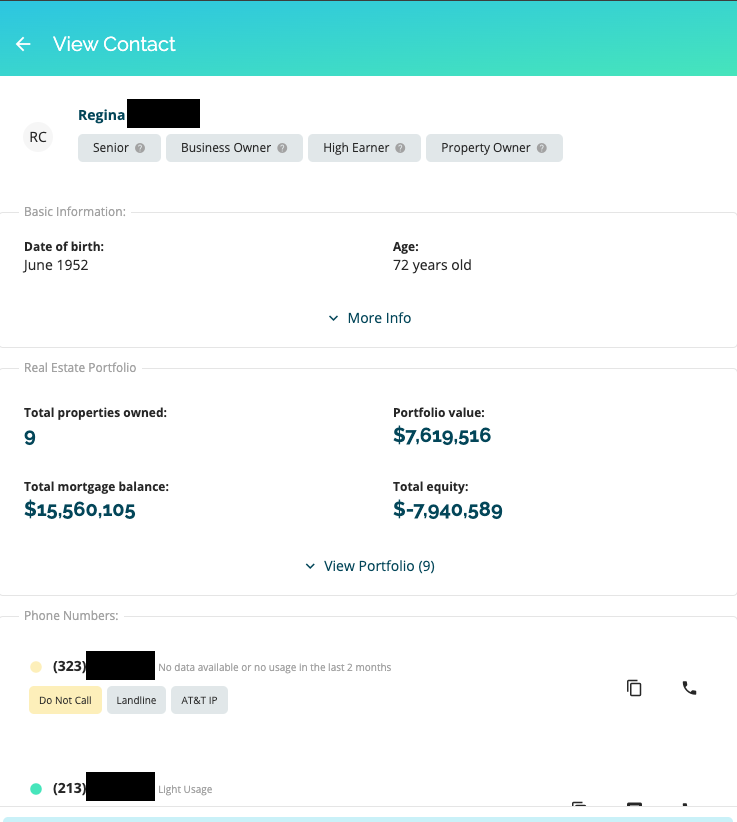Click the Phone Numbers heading
Image resolution: width=737 pixels, height=822 pixels.
[71, 615]
